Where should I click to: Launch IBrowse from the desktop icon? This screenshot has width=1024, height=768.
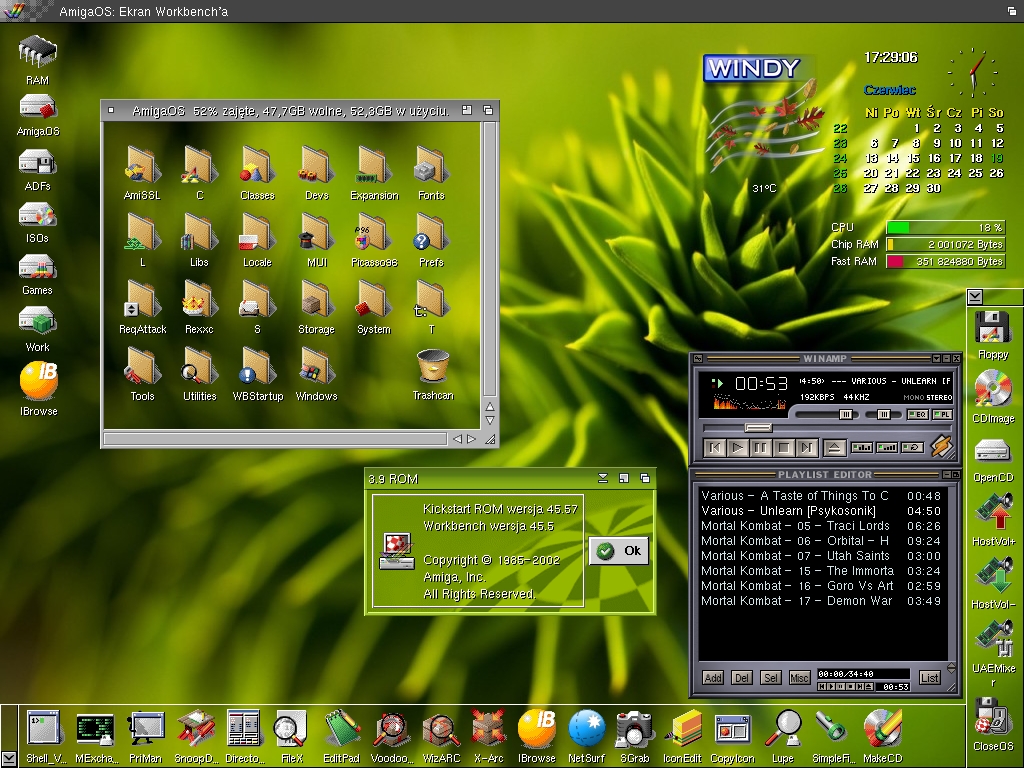(39, 389)
